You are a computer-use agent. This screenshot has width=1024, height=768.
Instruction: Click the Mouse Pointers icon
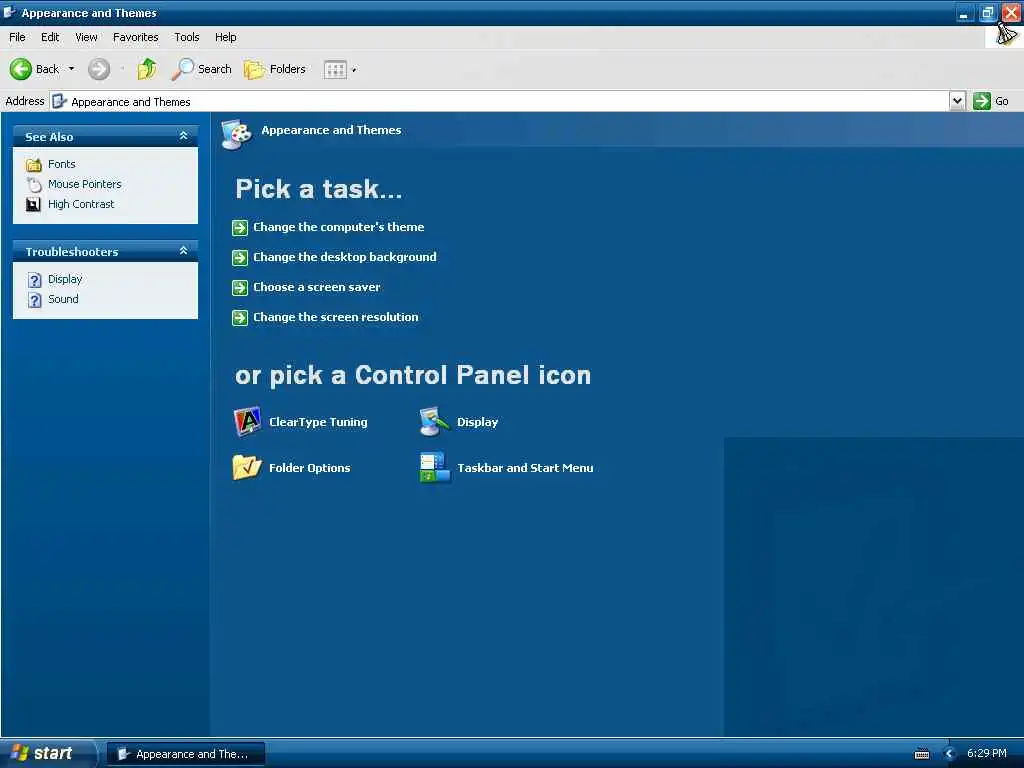click(34, 185)
